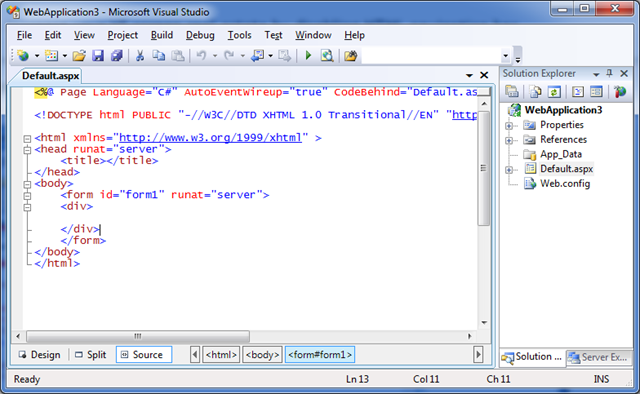This screenshot has height=394, width=640.
Task: Open Solution Explorer window position dropdown
Action: click(x=596, y=74)
